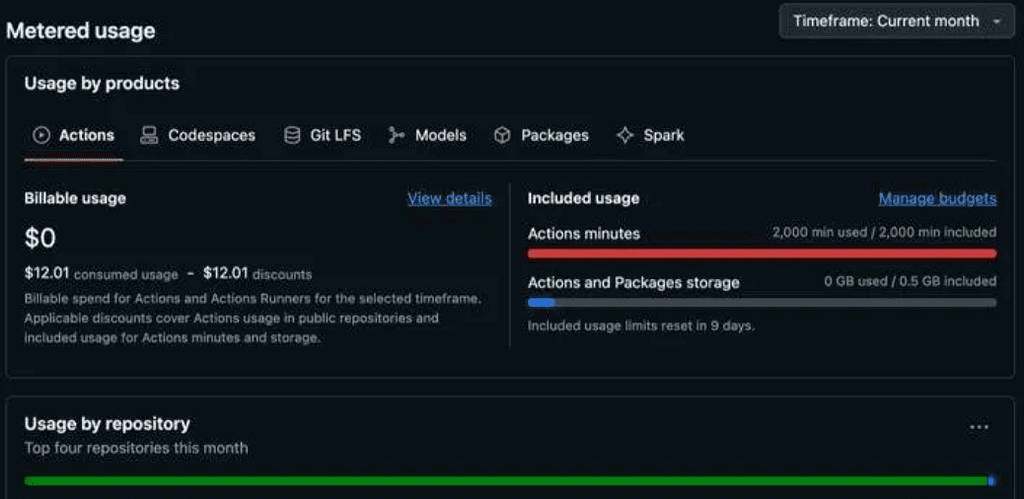The image size is (1024, 499).
Task: Click the Codespaces monitor icon
Action: pyautogui.click(x=149, y=135)
